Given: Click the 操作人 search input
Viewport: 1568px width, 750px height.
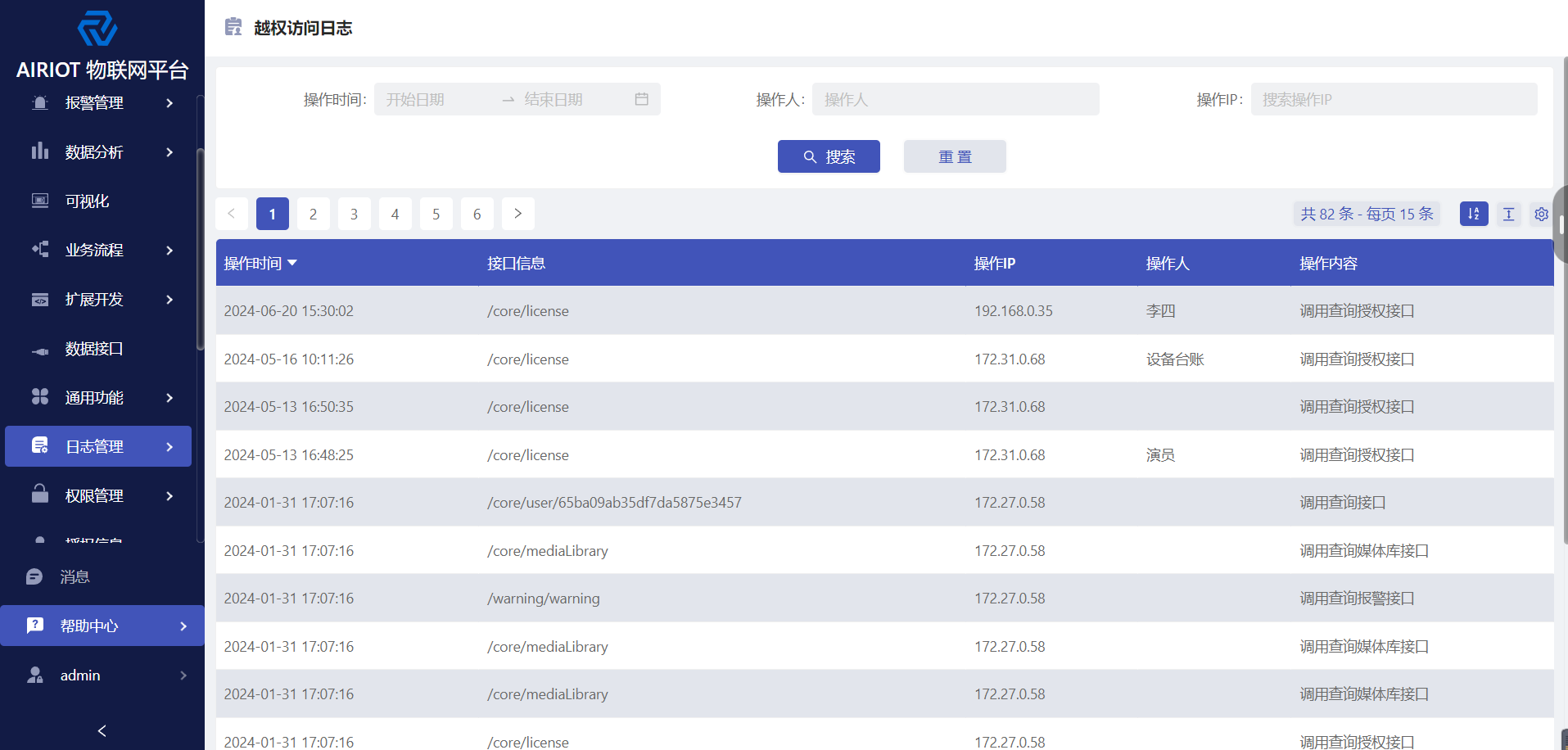Looking at the screenshot, I should click(x=956, y=99).
